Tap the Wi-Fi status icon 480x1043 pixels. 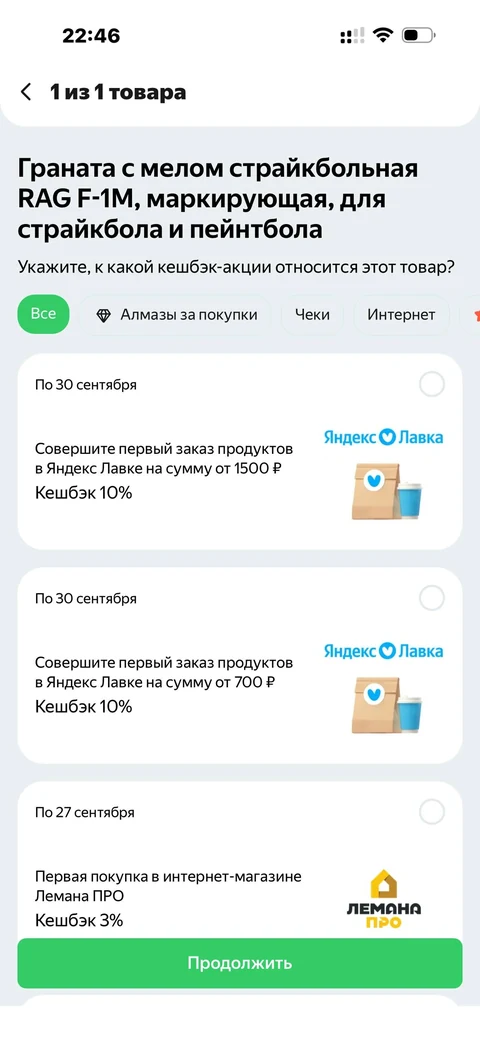[x=382, y=35]
